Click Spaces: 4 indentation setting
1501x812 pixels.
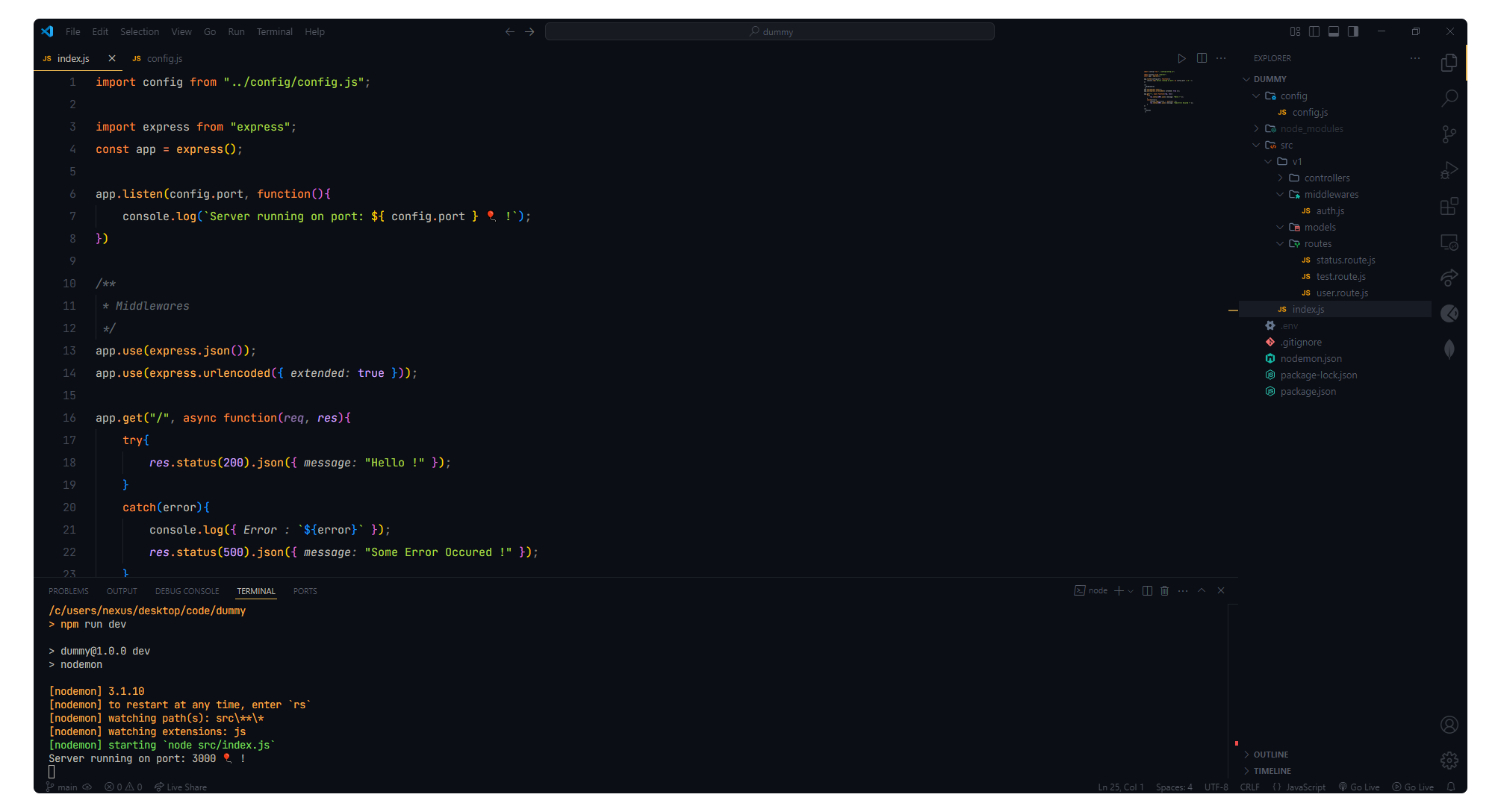tap(1174, 787)
